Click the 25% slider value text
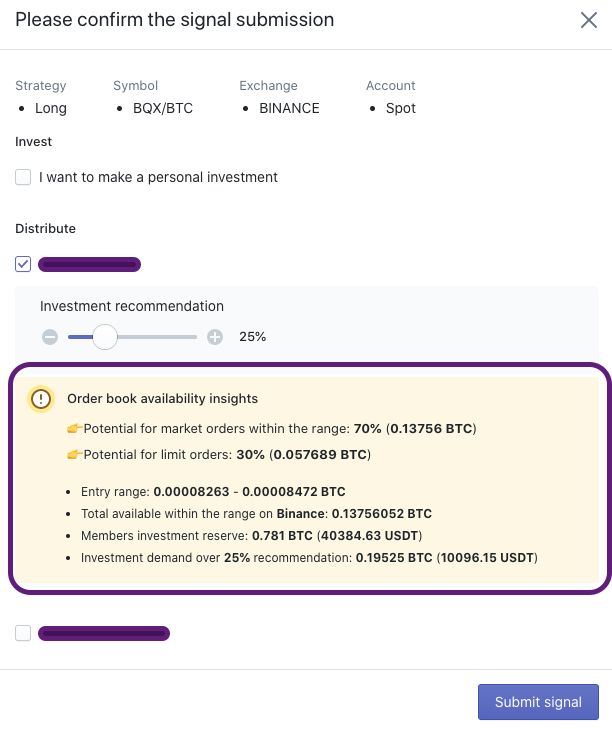This screenshot has height=729, width=612. pyautogui.click(x=252, y=337)
